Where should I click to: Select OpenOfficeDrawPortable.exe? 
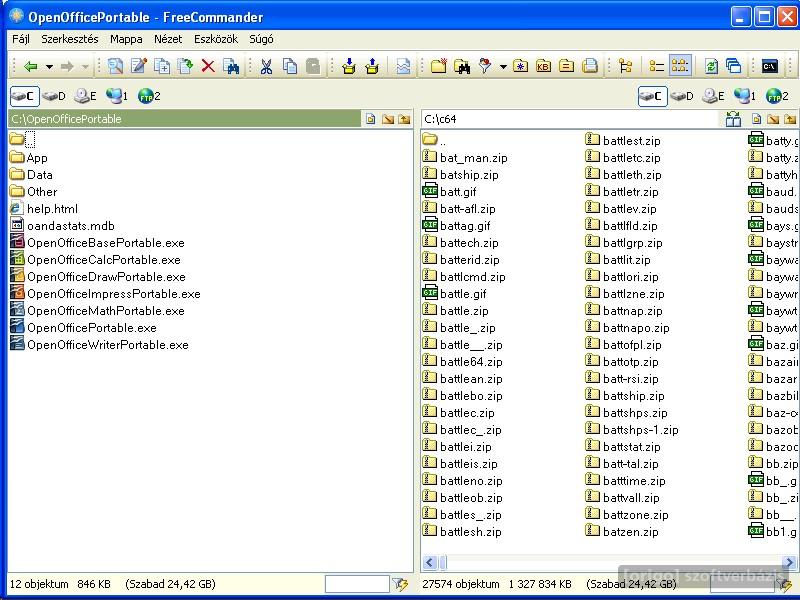pos(98,277)
